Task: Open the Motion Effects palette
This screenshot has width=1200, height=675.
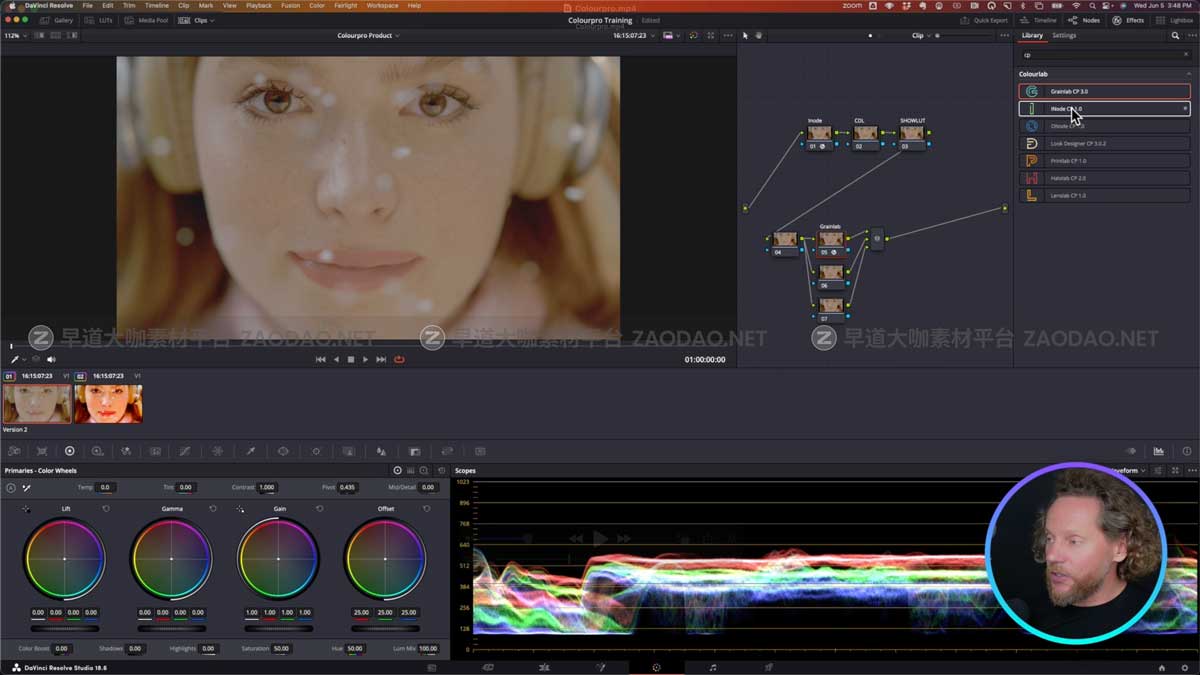Action: tap(155, 451)
